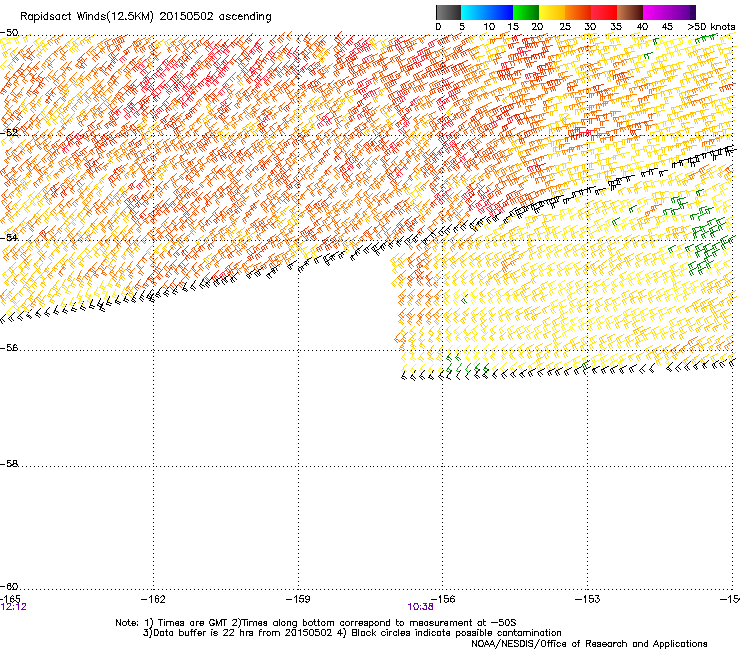This screenshot has width=740, height=650.
Task: Click the -60 latitude axis label
Action: [x=9, y=587]
